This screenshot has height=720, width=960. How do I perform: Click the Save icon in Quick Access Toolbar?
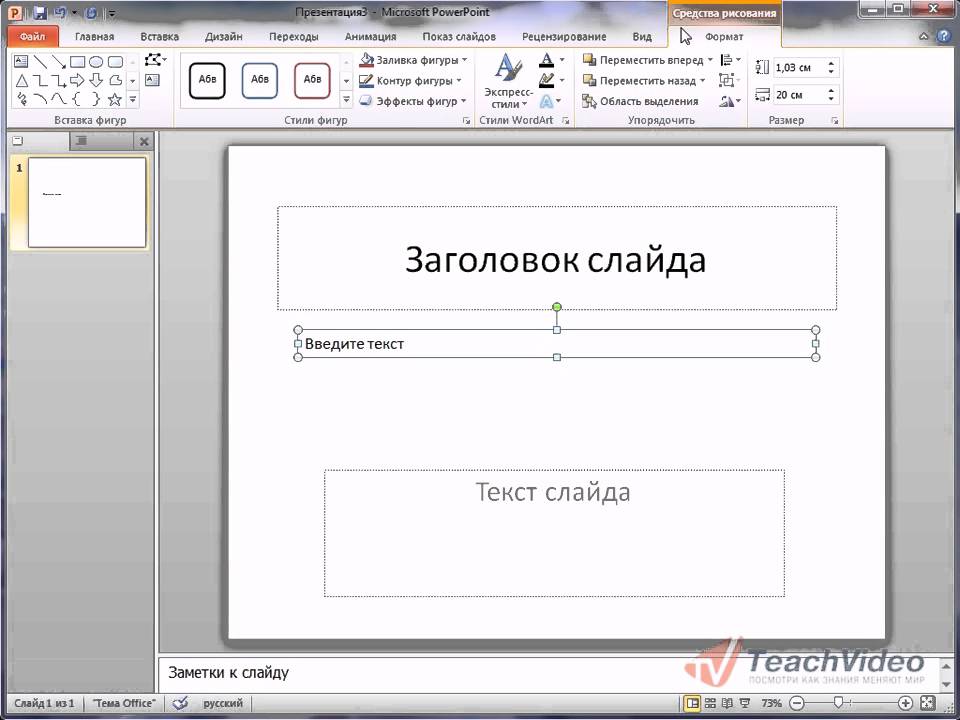(40, 12)
